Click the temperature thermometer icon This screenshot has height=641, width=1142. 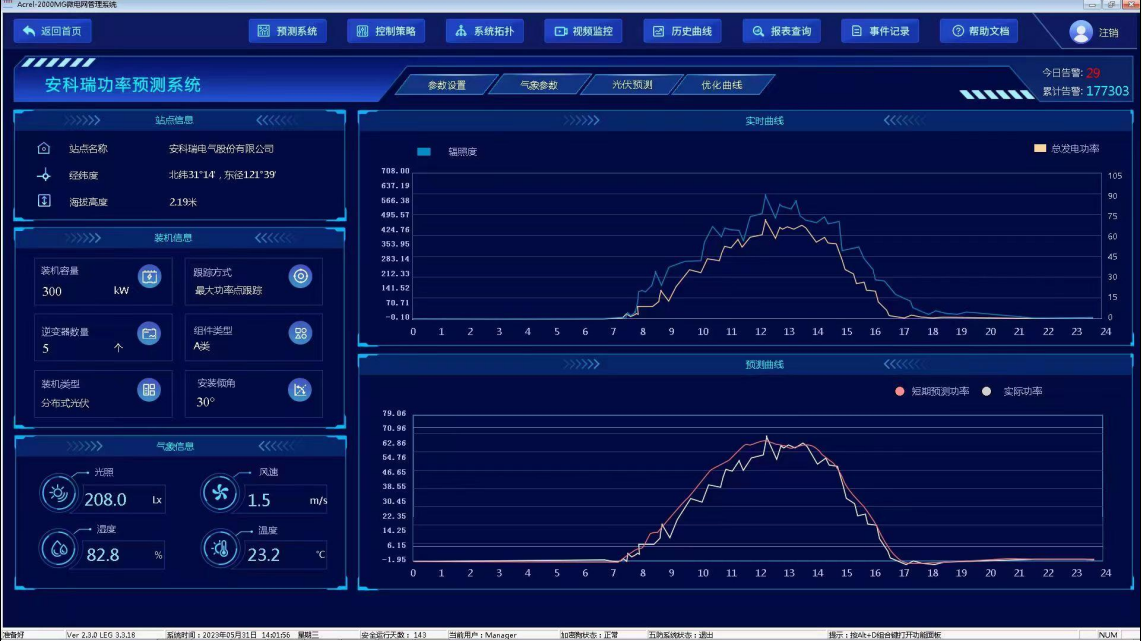click(219, 548)
